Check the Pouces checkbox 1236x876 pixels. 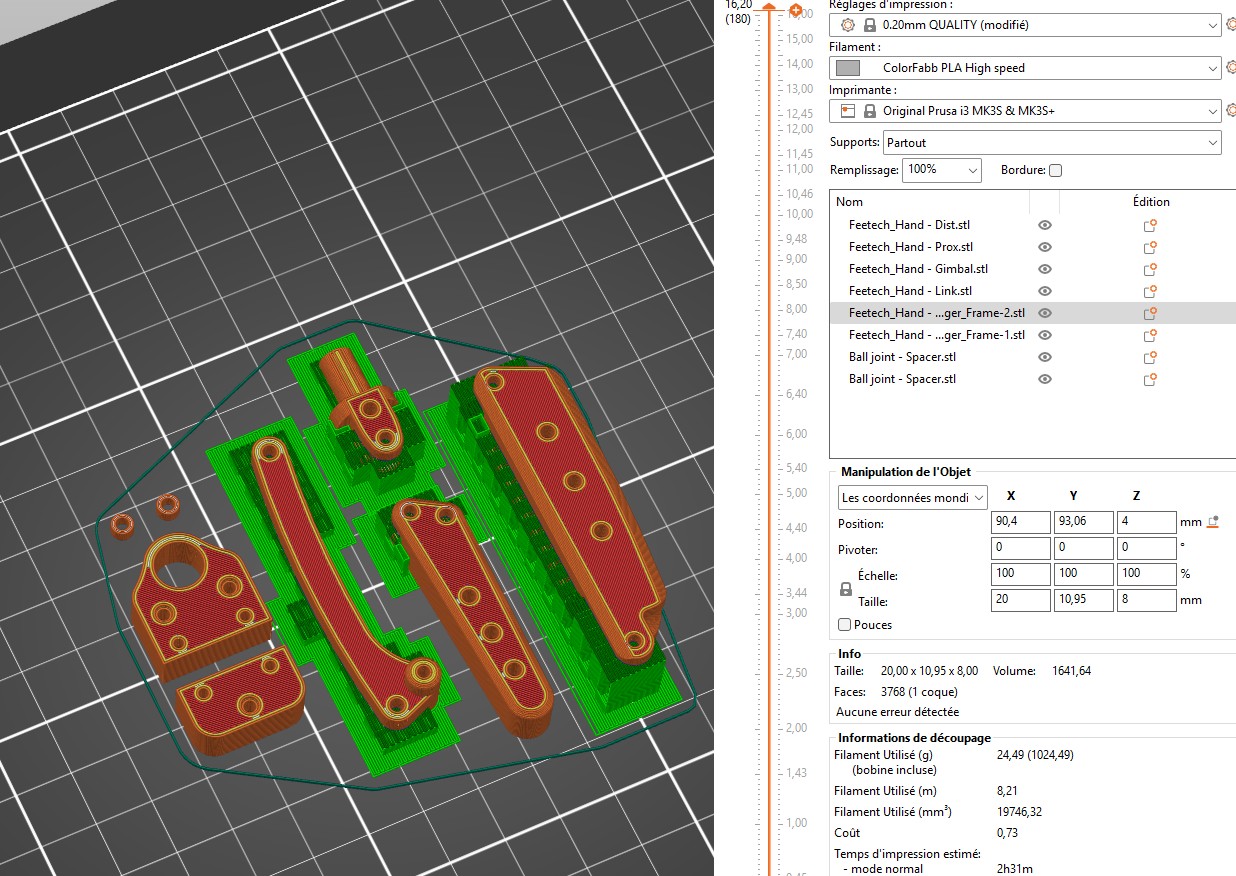coord(845,625)
